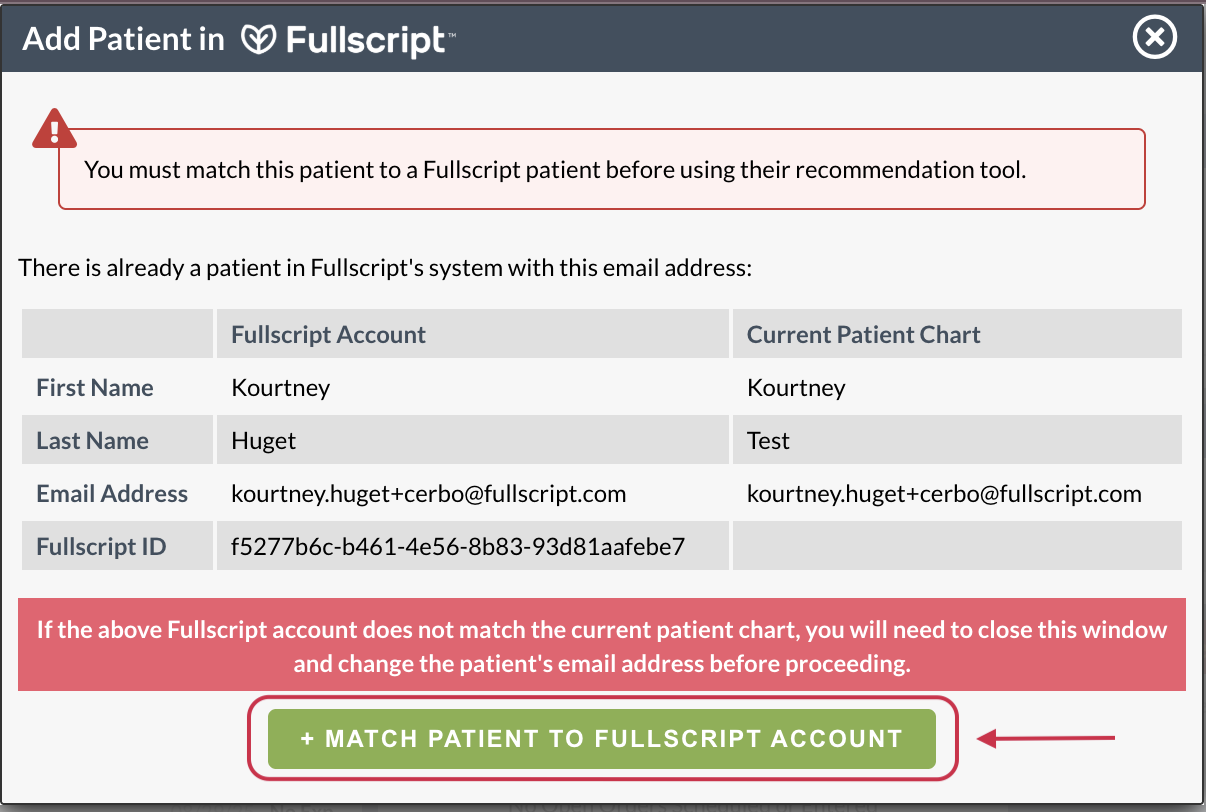1206x812 pixels.
Task: Click the Current Patient Chart email address
Action: point(944,494)
